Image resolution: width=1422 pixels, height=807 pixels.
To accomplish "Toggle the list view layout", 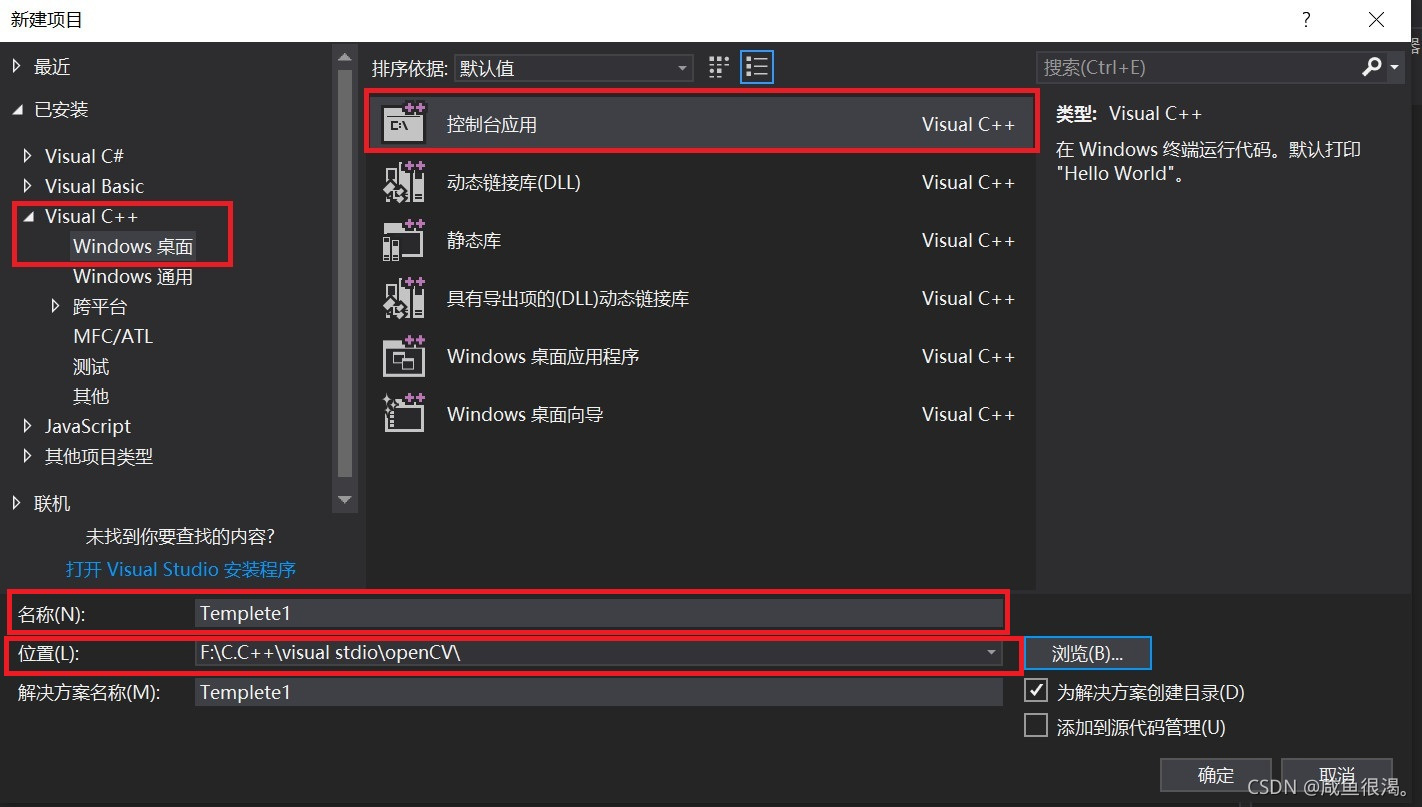I will (x=756, y=66).
